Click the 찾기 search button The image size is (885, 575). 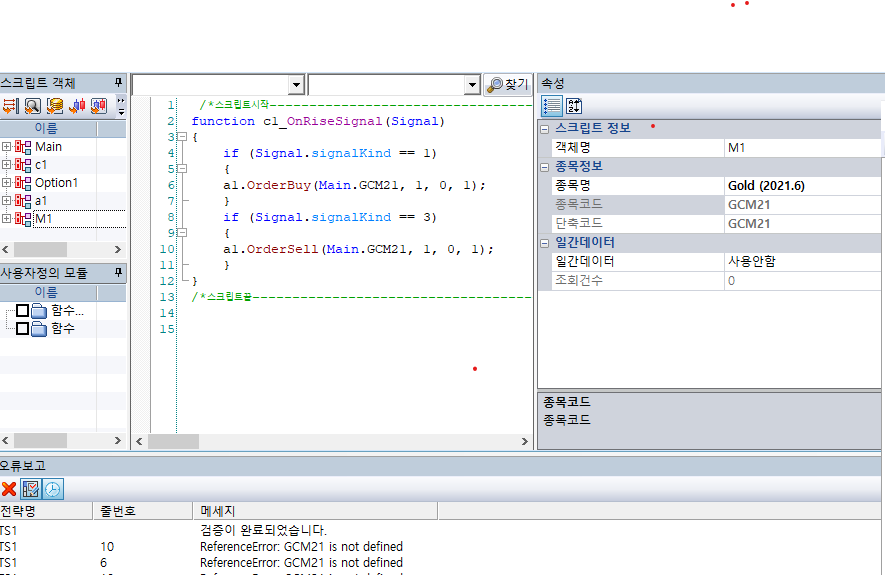click(507, 85)
